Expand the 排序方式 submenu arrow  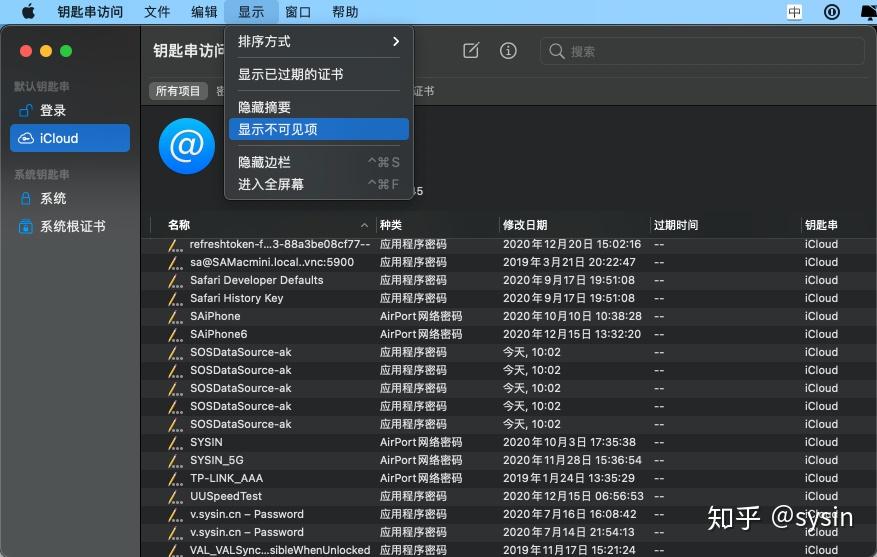(396, 41)
